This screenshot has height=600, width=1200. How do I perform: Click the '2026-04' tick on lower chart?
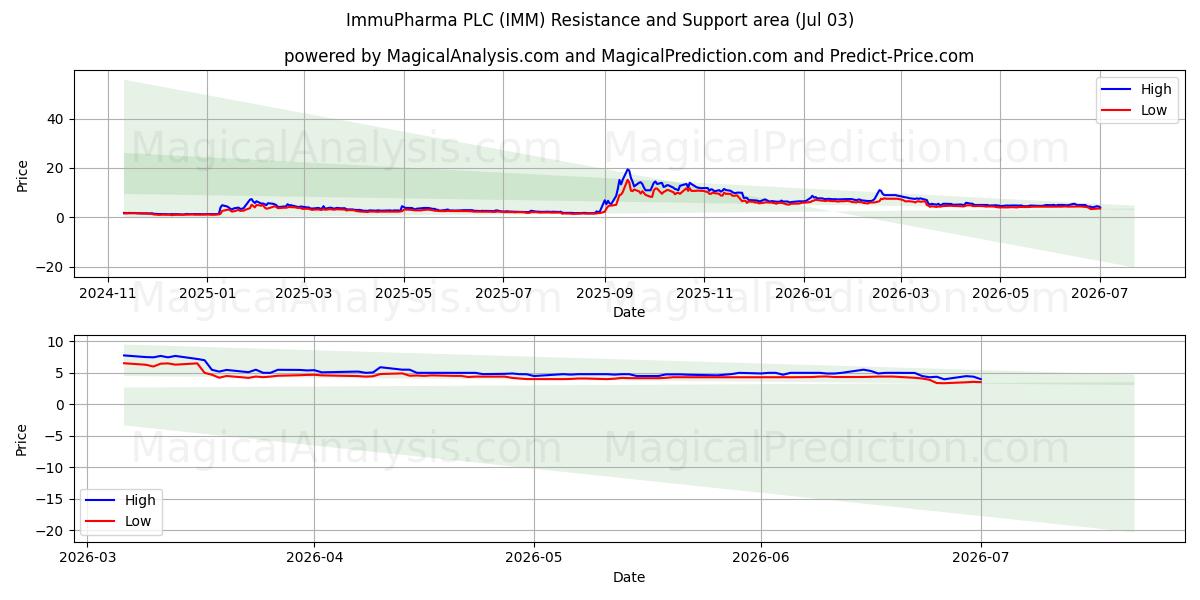tap(314, 558)
